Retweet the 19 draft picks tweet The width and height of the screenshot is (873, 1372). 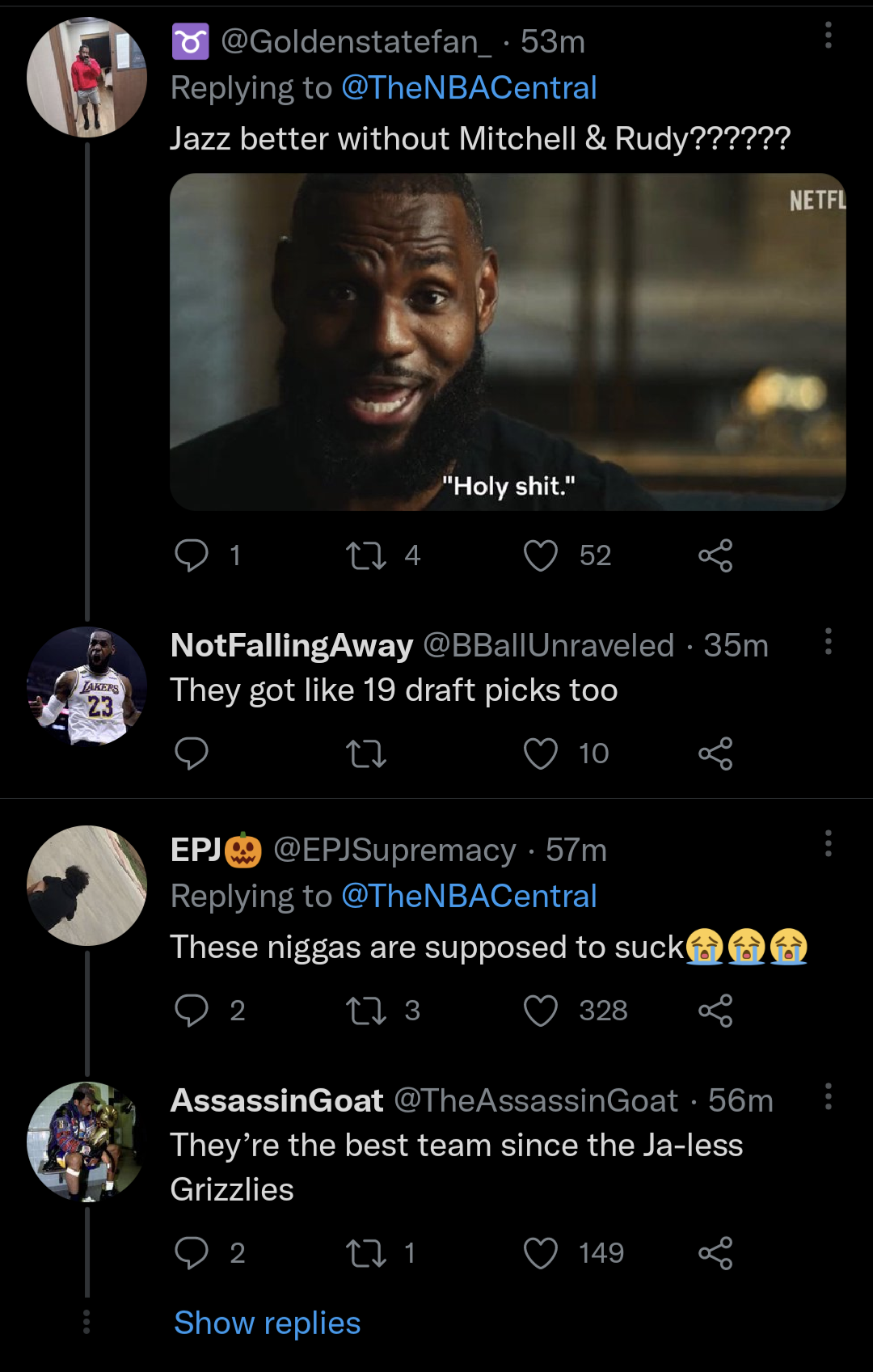[366, 754]
